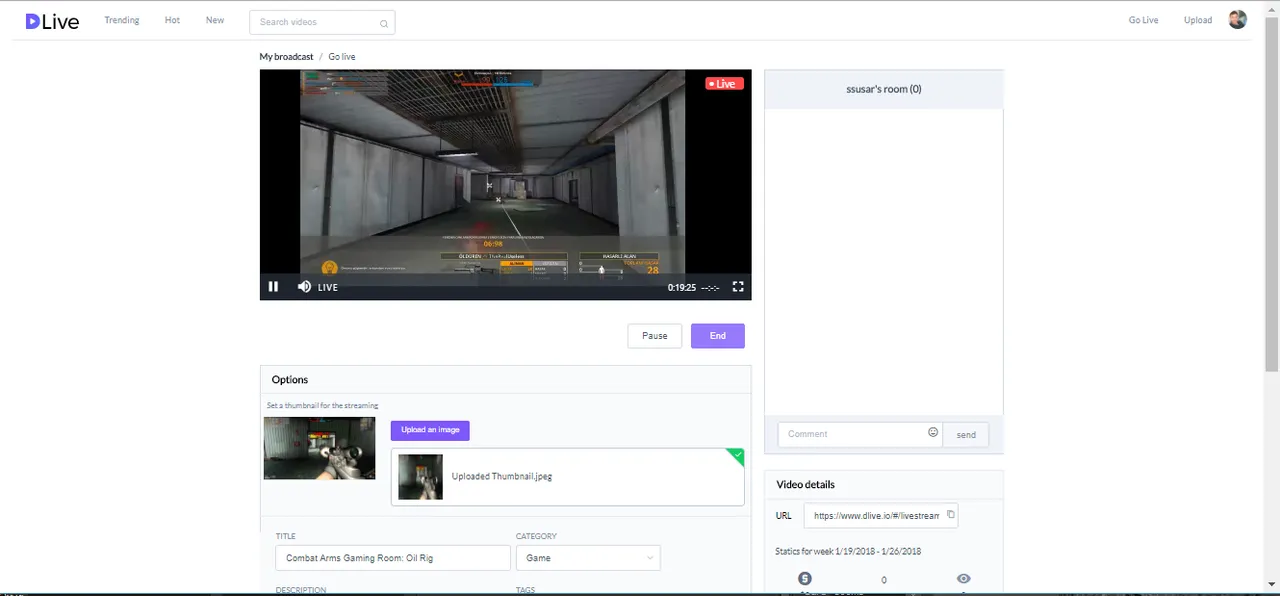Send the chat comment

(x=966, y=434)
